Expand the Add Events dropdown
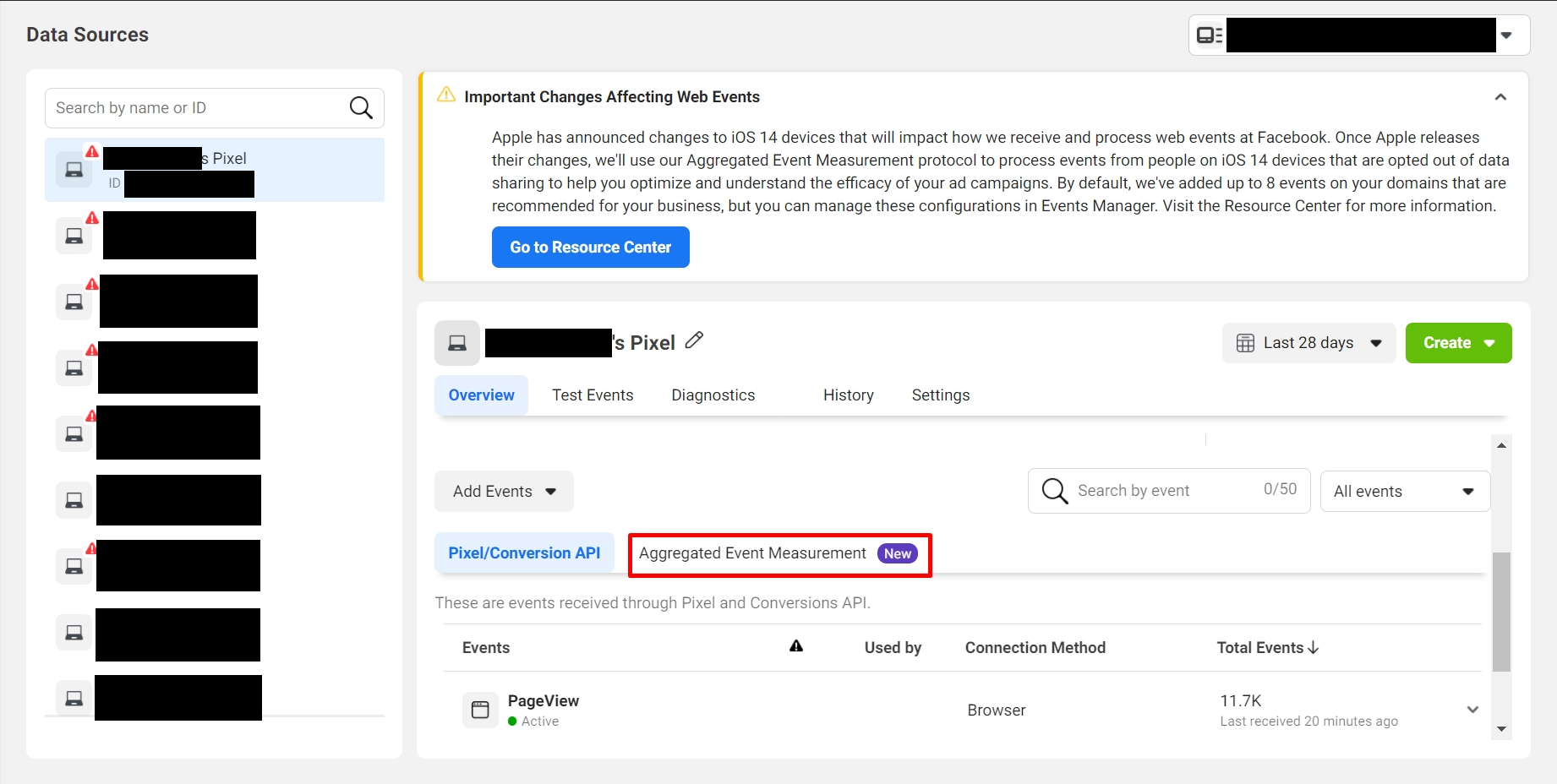Image resolution: width=1557 pixels, height=784 pixels. point(504,492)
